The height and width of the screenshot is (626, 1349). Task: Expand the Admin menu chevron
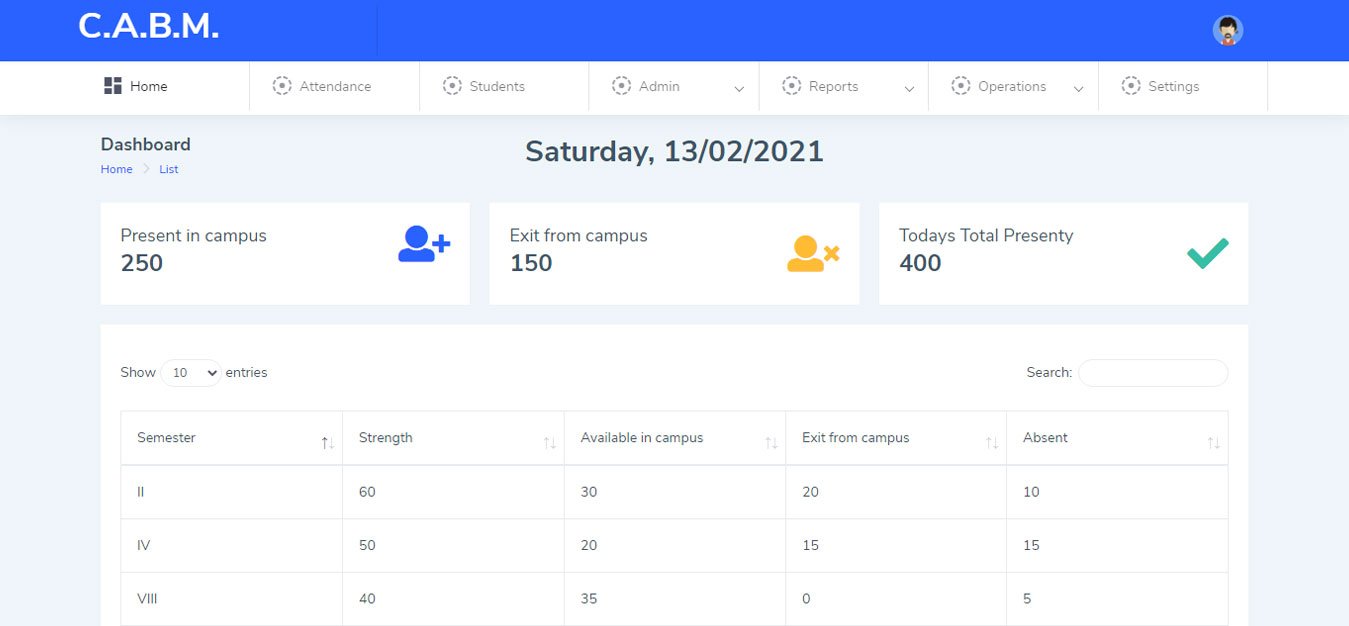tap(739, 89)
